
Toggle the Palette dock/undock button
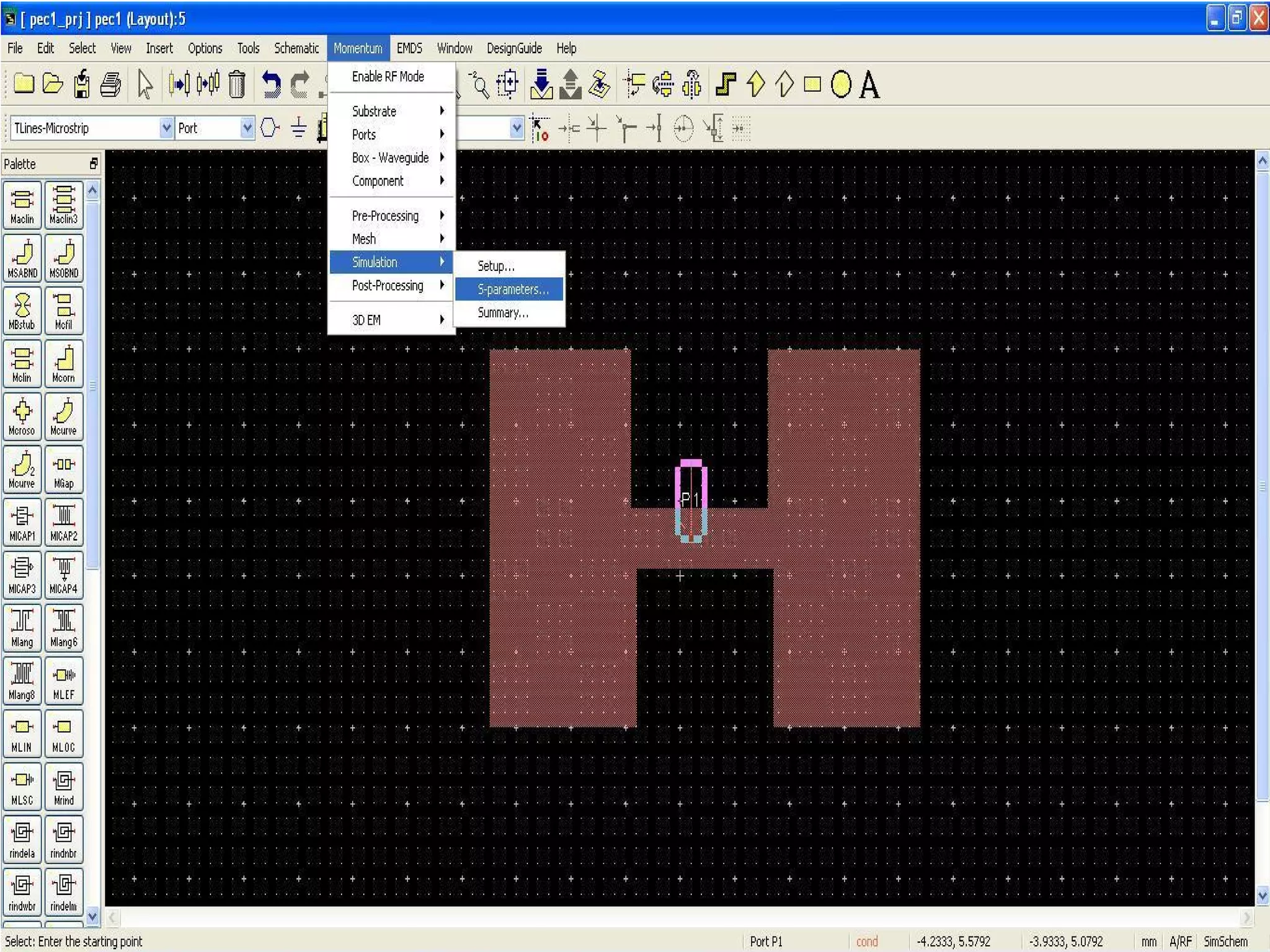click(x=94, y=164)
